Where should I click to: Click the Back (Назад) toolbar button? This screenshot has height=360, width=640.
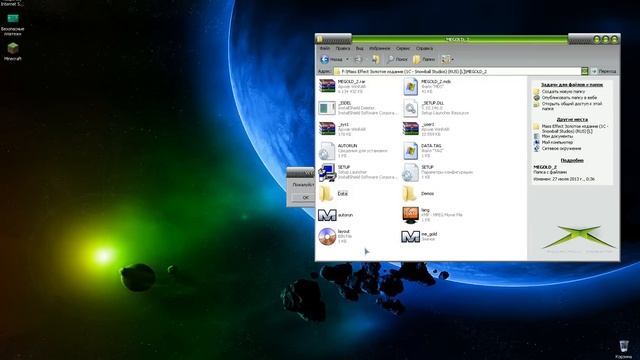click(331, 60)
